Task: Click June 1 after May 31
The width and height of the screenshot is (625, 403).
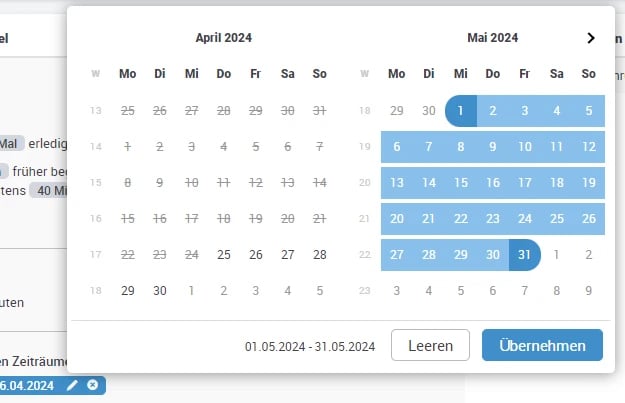Action: [556, 255]
